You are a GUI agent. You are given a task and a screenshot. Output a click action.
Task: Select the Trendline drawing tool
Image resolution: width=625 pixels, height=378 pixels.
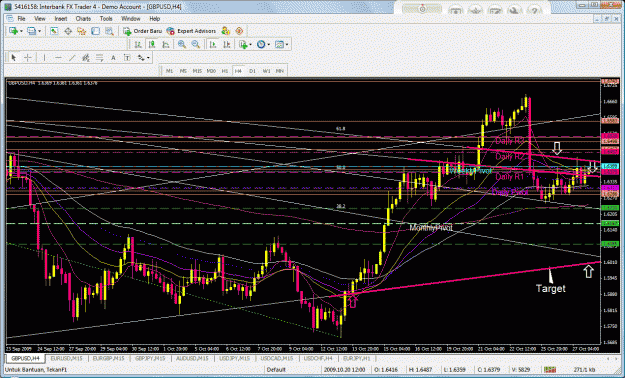tap(72, 58)
